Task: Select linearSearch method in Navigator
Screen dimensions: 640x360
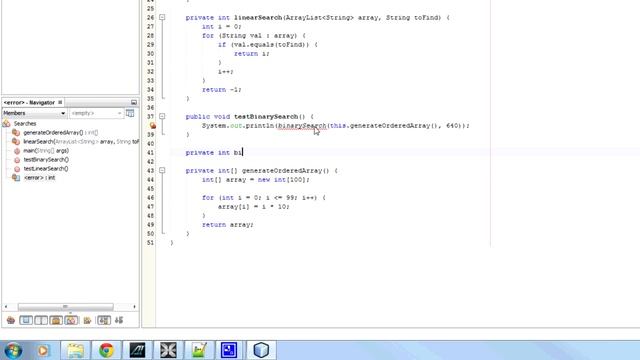Action: click(81, 142)
